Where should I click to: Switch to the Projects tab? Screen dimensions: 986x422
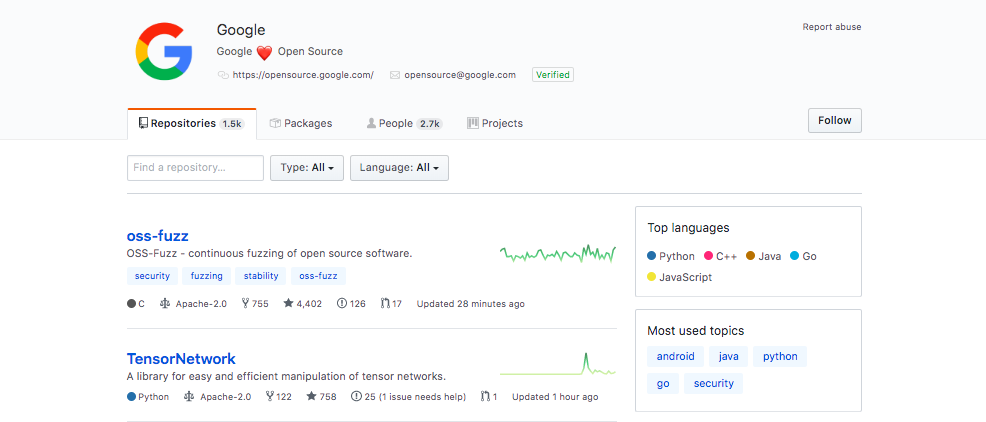coord(496,123)
